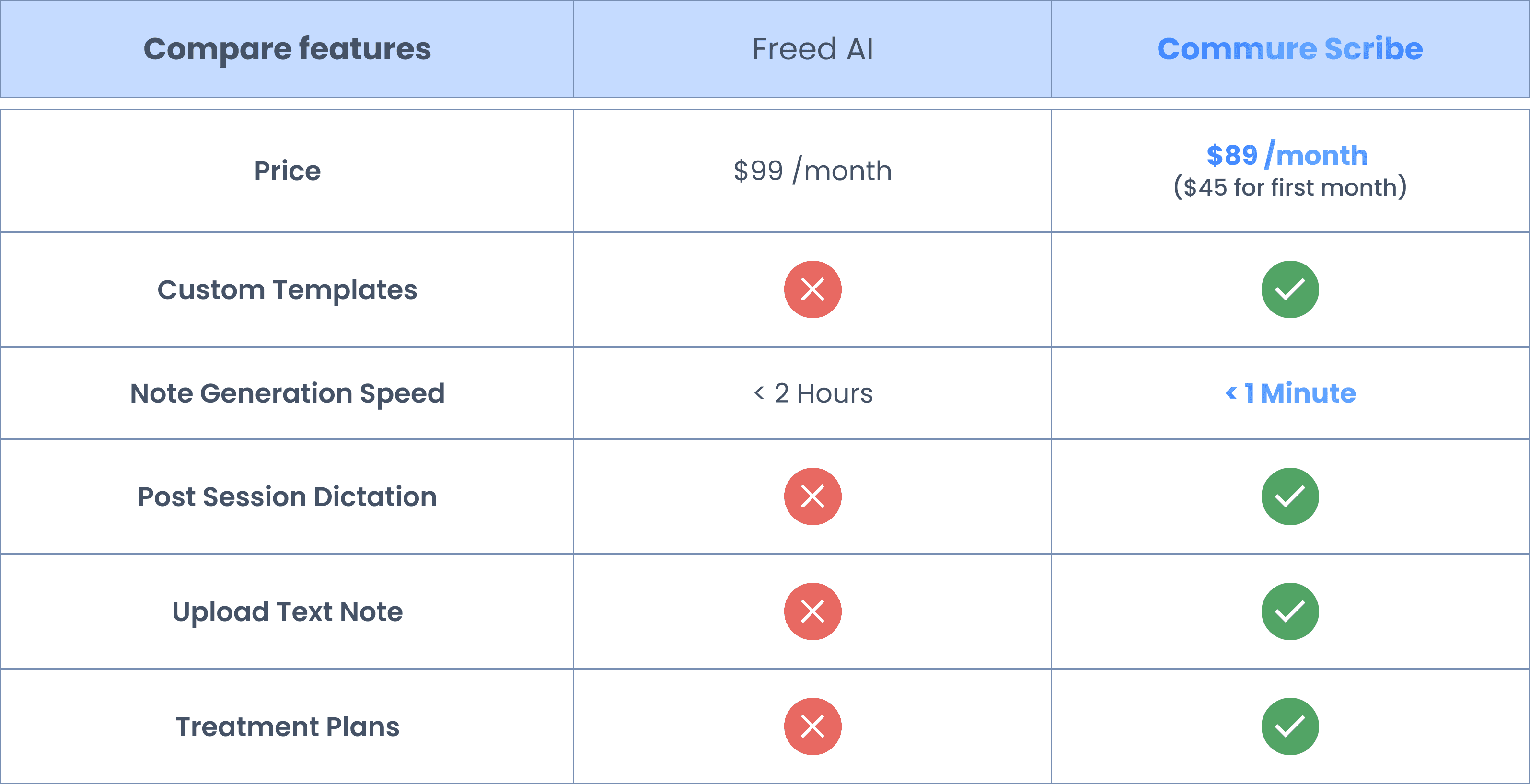Click green check in Post Session Dictation row
The width and height of the screenshot is (1530, 784).
1289,496
